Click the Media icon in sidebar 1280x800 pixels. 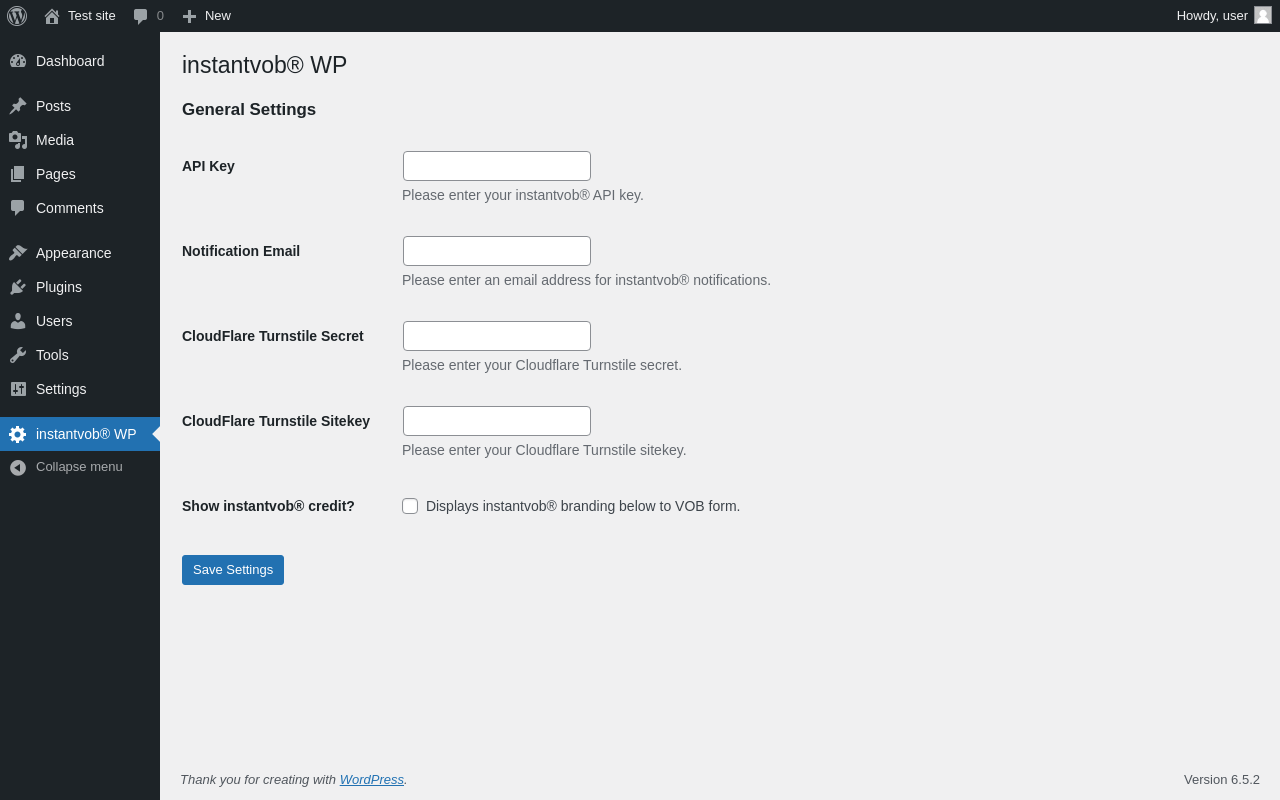(x=18, y=140)
